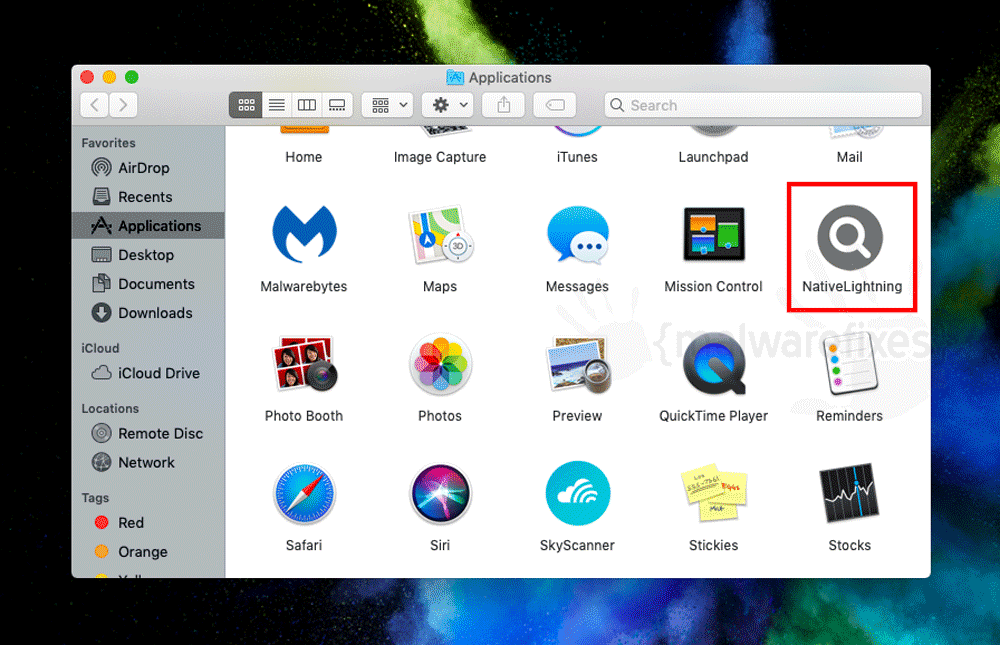Open the Reminders app icon
This screenshot has width=1000, height=645.
click(850, 364)
